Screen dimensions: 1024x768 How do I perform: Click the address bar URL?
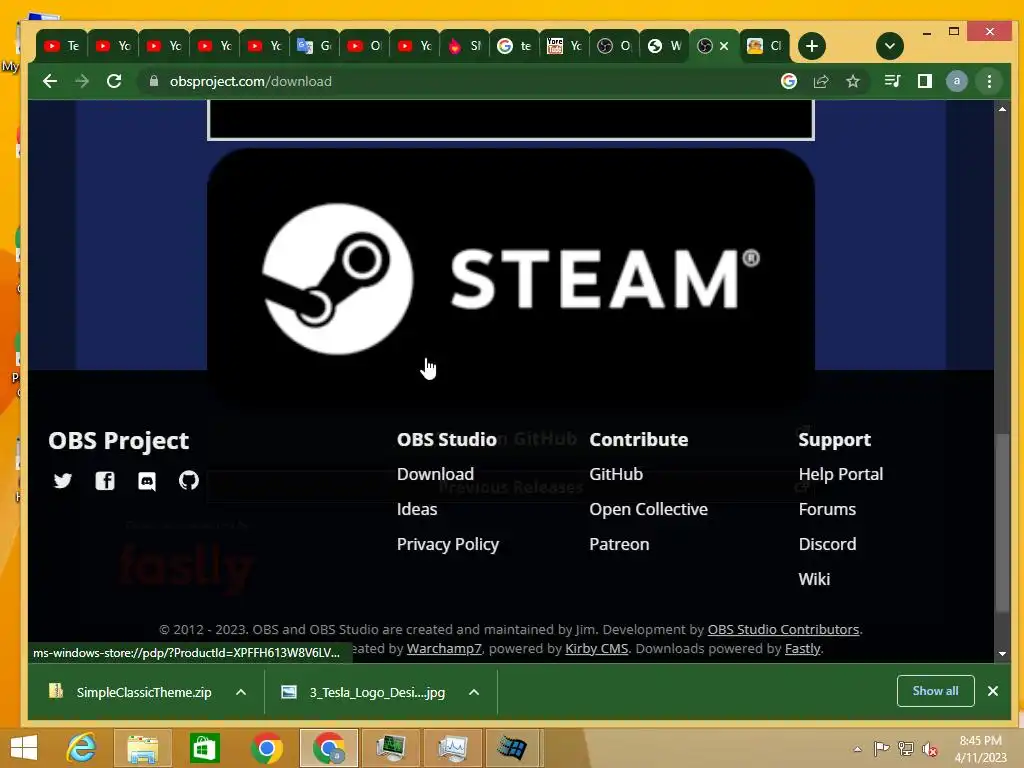click(x=251, y=81)
